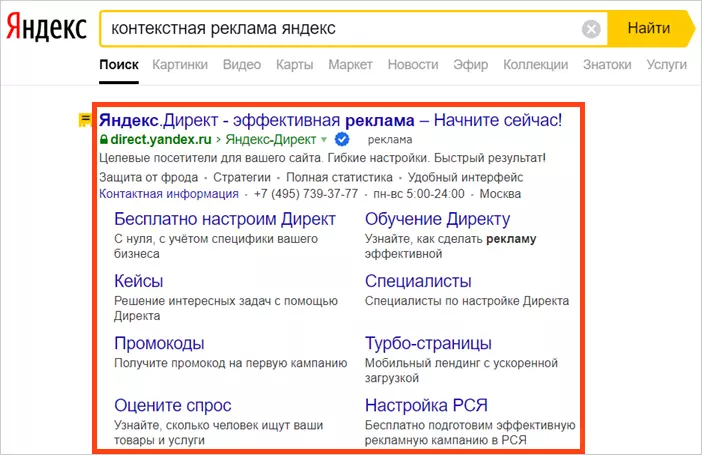Click the Яндекс-Директ breadcrumb link

click(x=271, y=140)
